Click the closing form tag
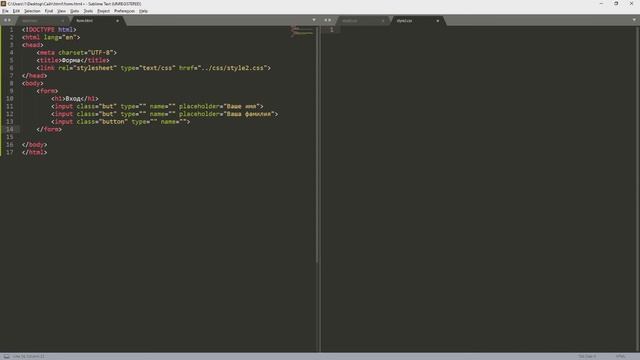This screenshot has width=640, height=360. point(49,129)
